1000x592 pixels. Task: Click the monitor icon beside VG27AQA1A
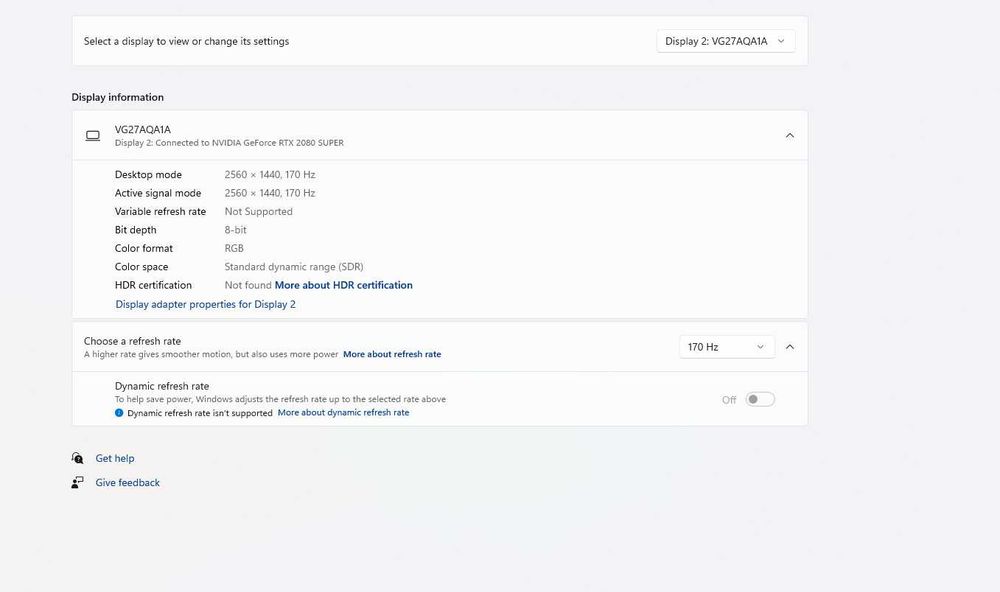pos(92,135)
